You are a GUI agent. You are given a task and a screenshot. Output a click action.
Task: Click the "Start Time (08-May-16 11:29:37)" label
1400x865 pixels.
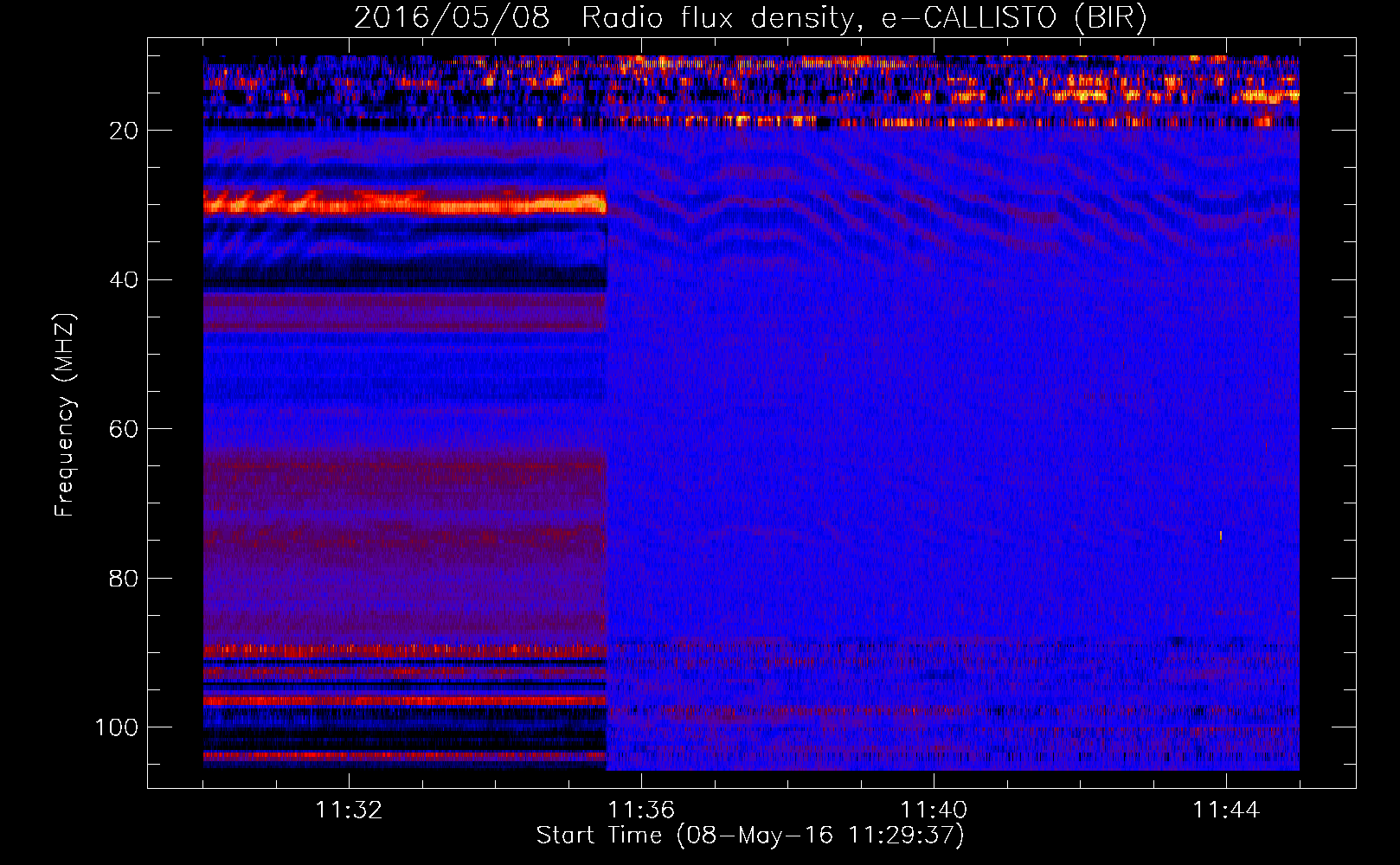tap(750, 836)
